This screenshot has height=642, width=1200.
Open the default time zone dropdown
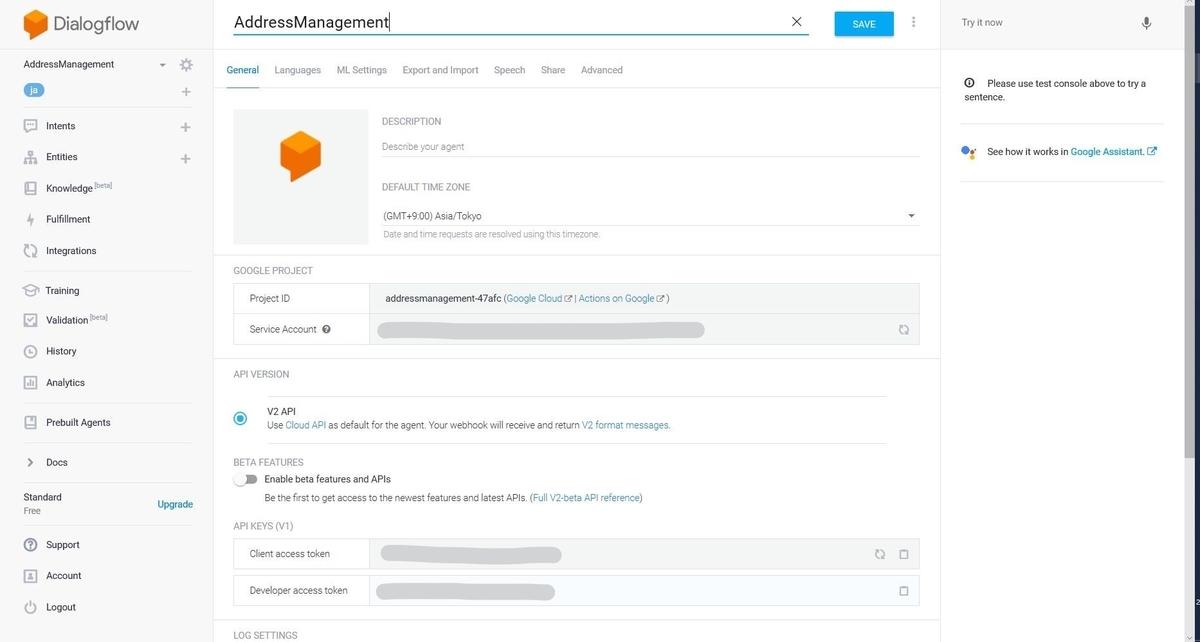[x=911, y=216]
